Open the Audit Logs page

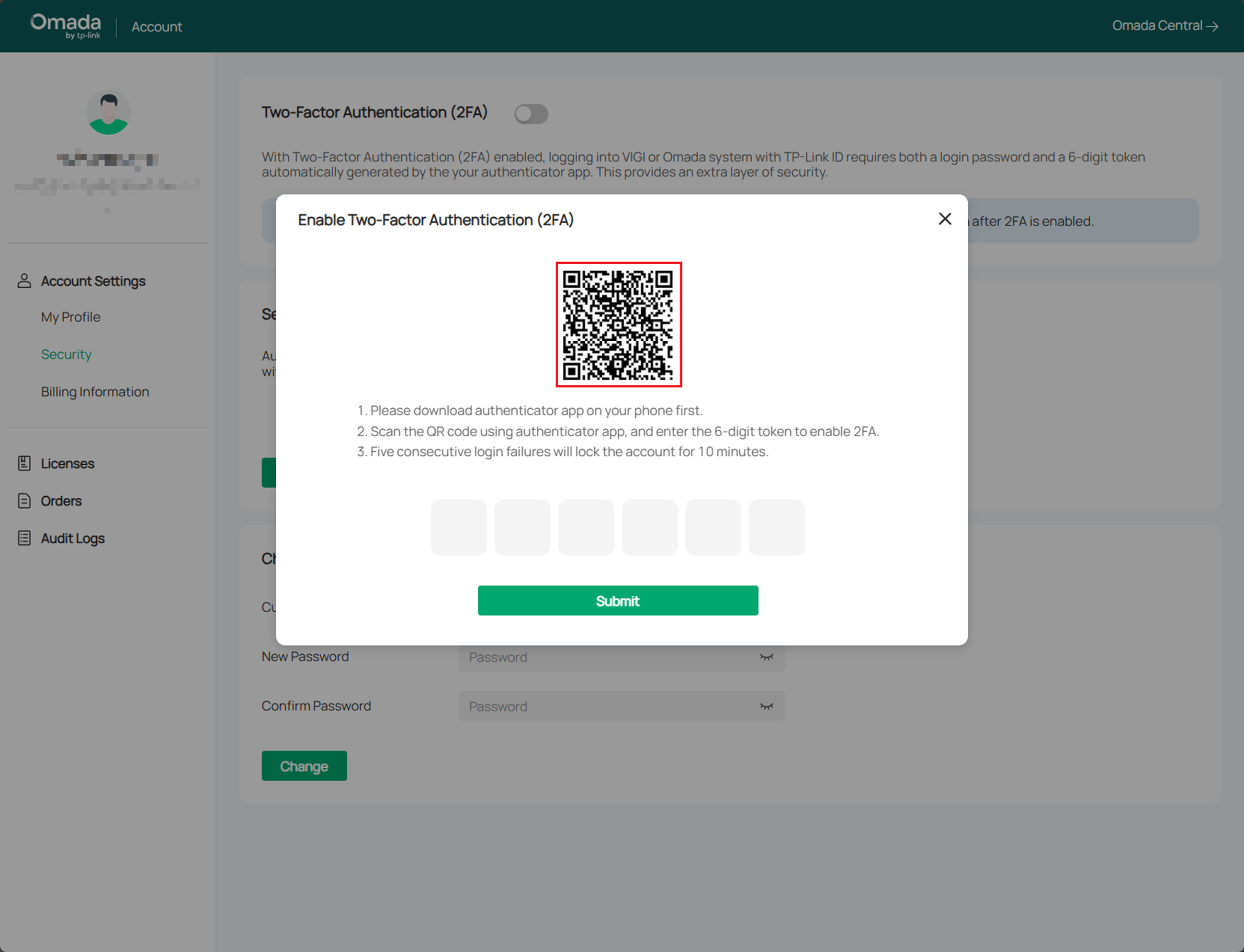73,538
